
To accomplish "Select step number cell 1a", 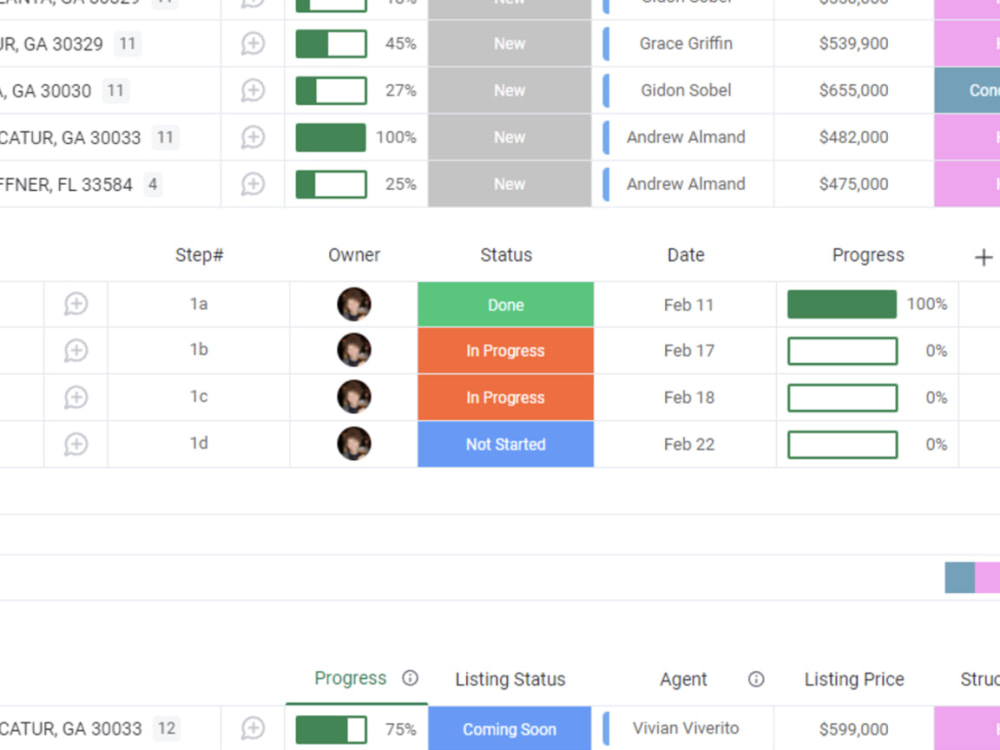I will [x=199, y=304].
